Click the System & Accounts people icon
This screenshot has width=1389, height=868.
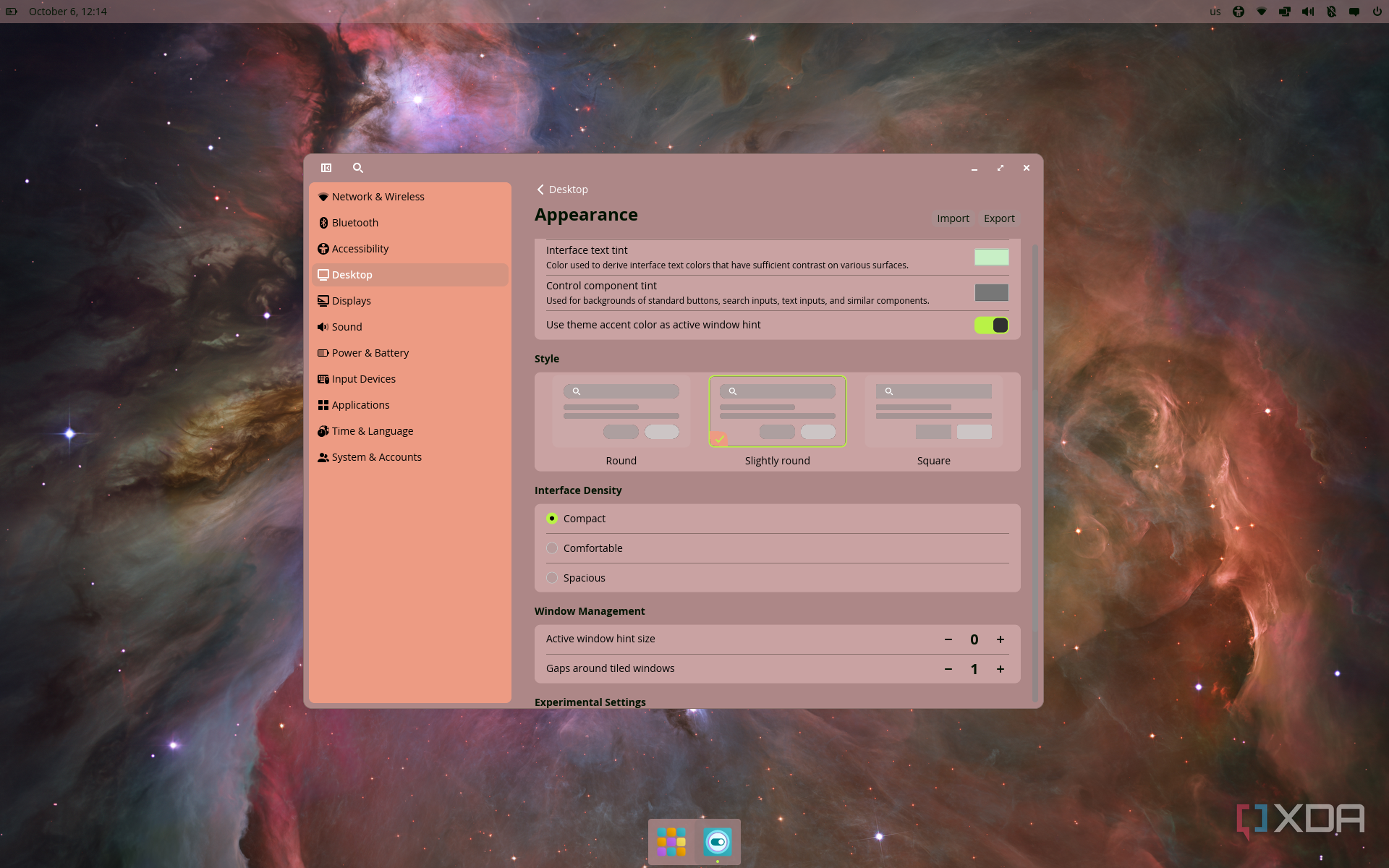click(323, 457)
